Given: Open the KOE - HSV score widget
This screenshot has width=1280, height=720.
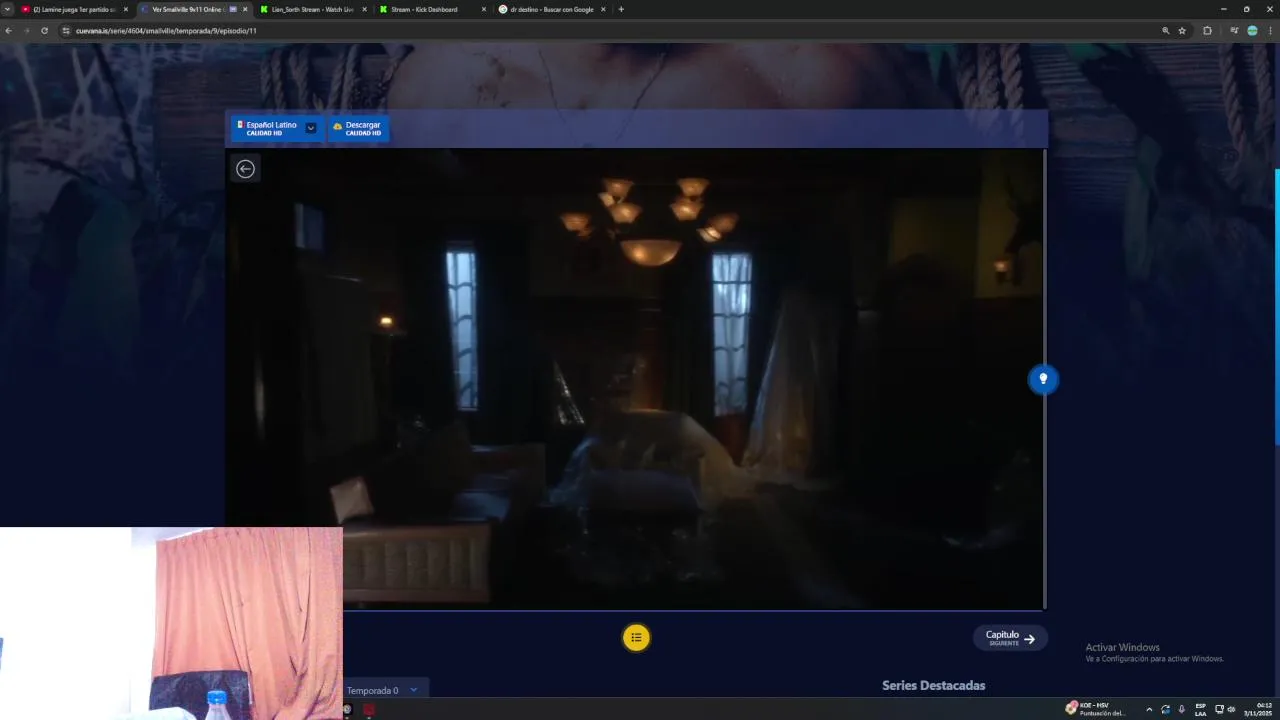Looking at the screenshot, I should click(x=1095, y=709).
